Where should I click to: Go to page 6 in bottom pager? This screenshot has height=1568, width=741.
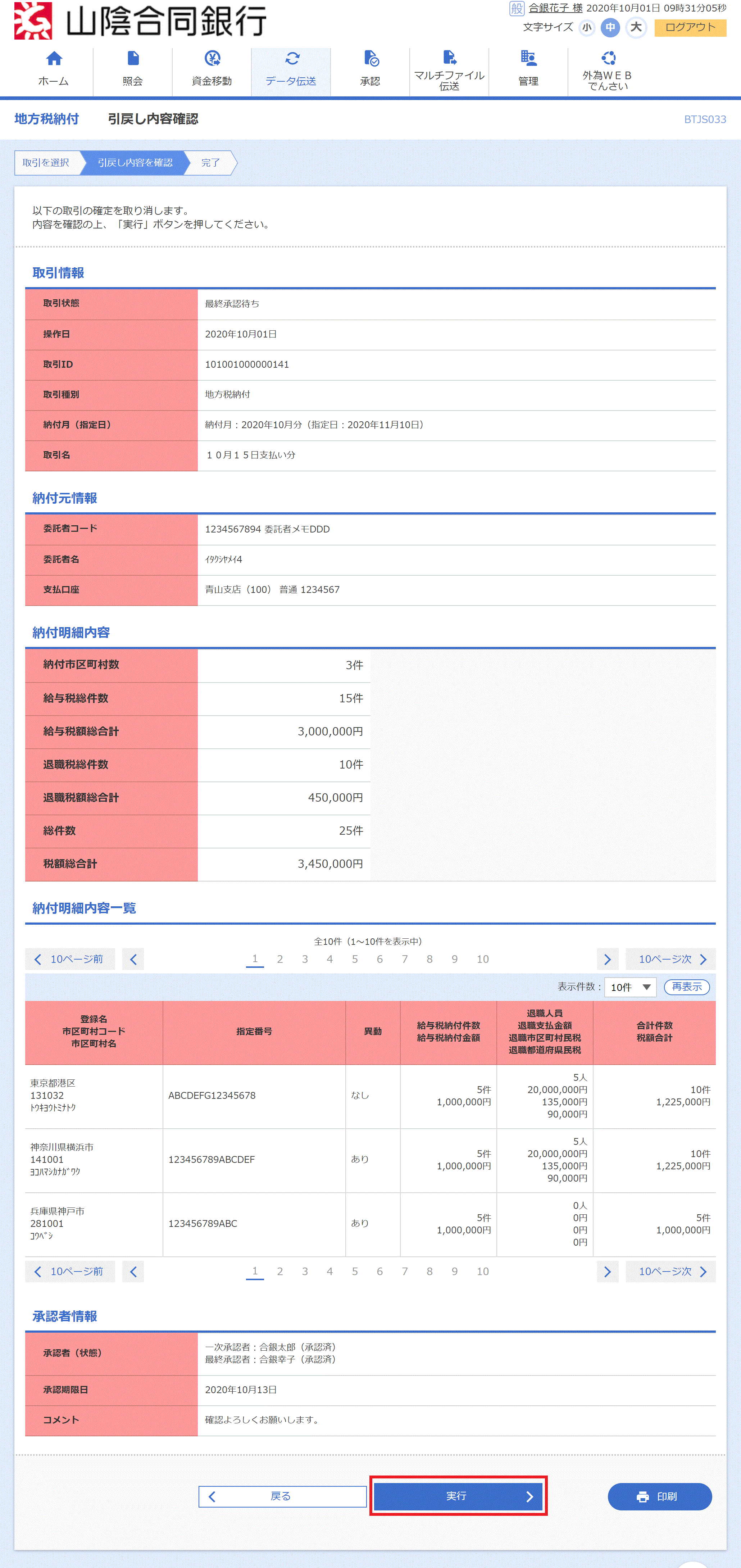pyautogui.click(x=379, y=1272)
